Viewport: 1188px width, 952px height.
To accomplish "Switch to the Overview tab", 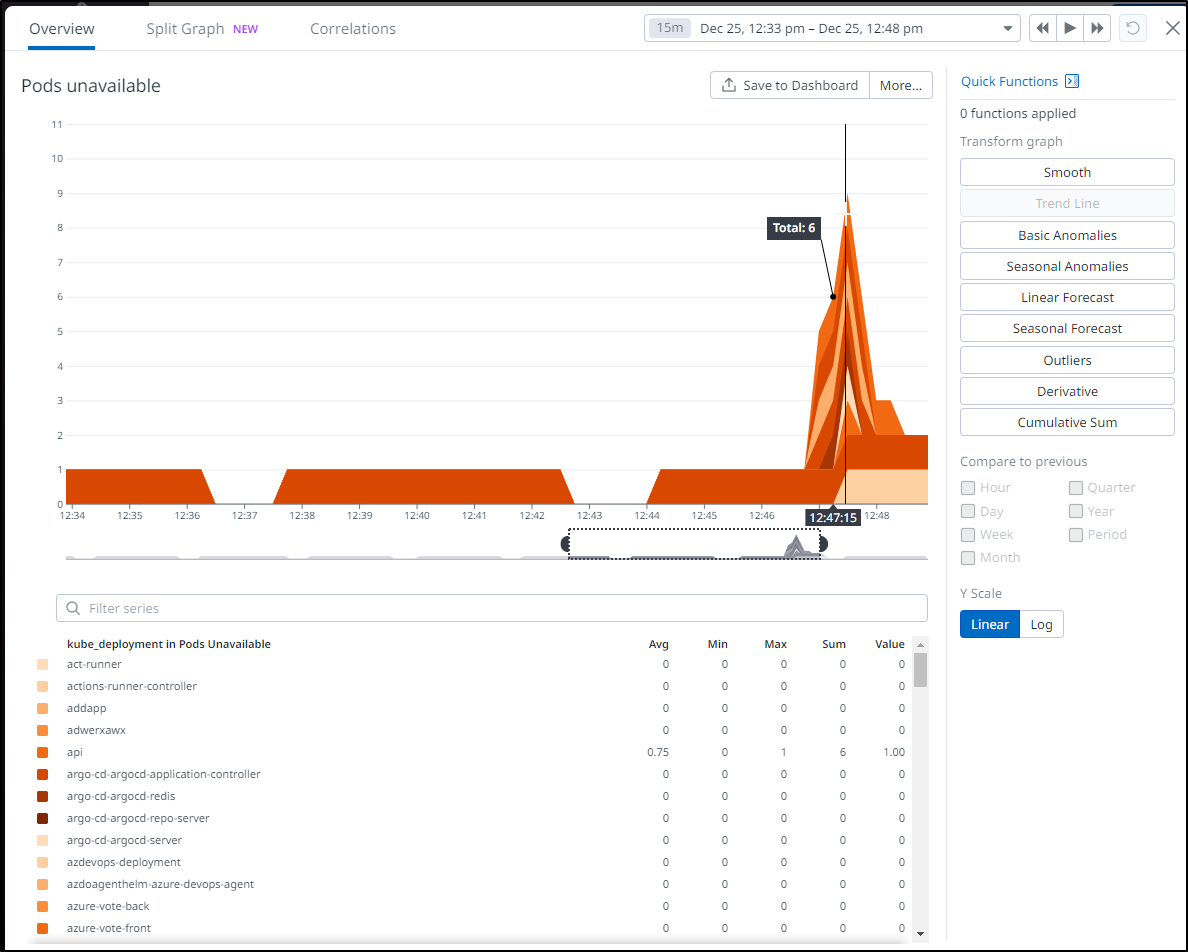I will tap(61, 29).
